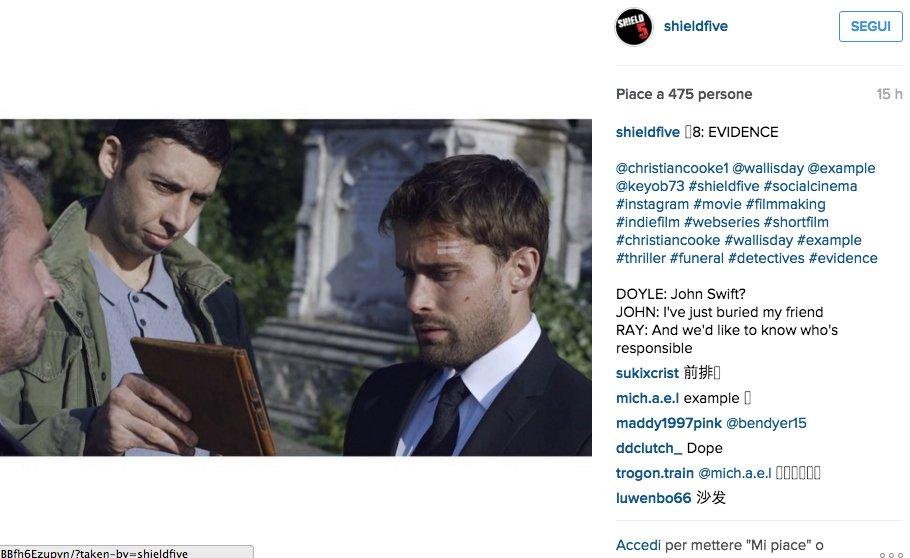Image resolution: width=910 pixels, height=558 pixels.
Task: Open the @bendyer15 mention in the comments
Action: click(766, 423)
